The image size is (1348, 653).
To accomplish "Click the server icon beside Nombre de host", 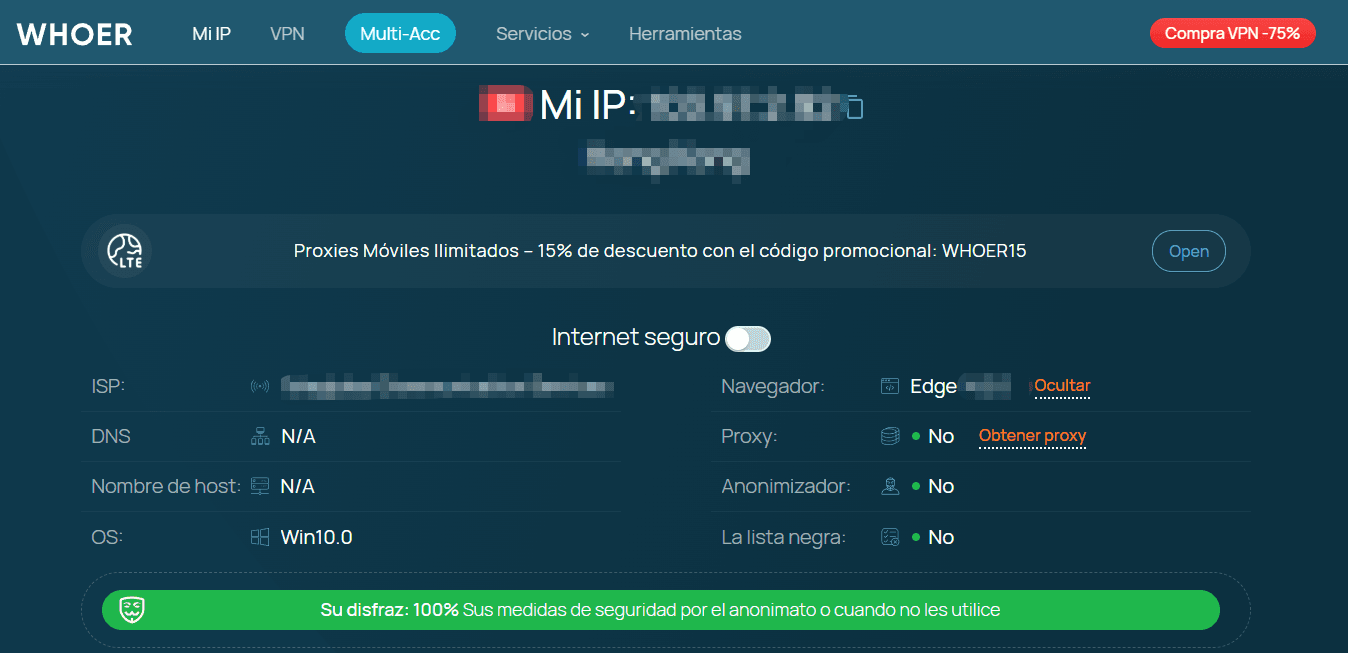I will click(259, 486).
